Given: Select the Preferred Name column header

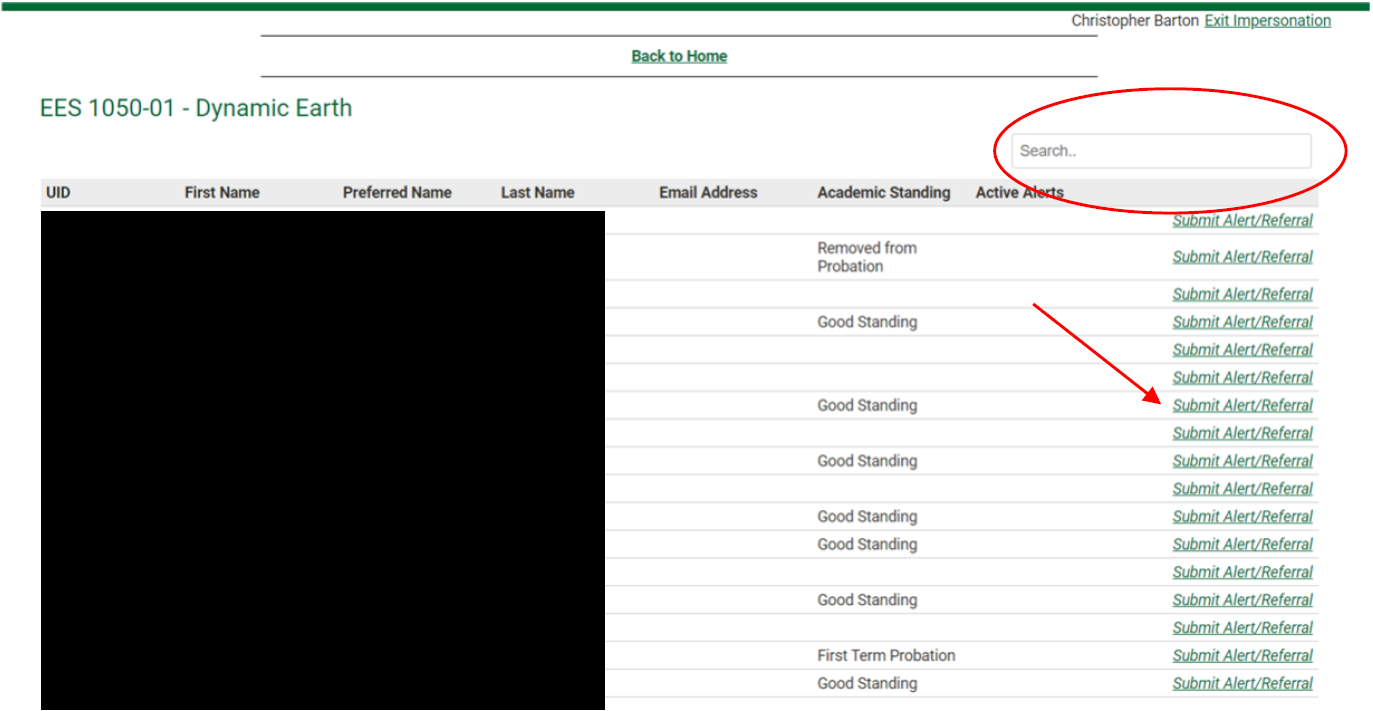Looking at the screenshot, I should (x=397, y=192).
